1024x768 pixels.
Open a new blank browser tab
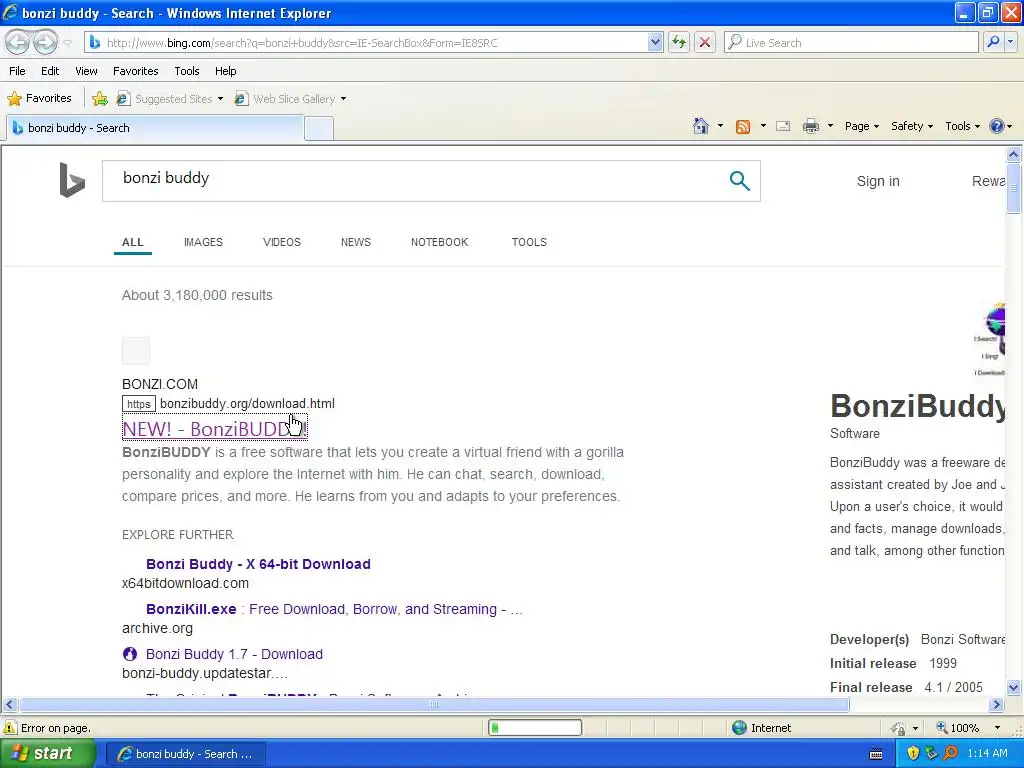coord(319,129)
